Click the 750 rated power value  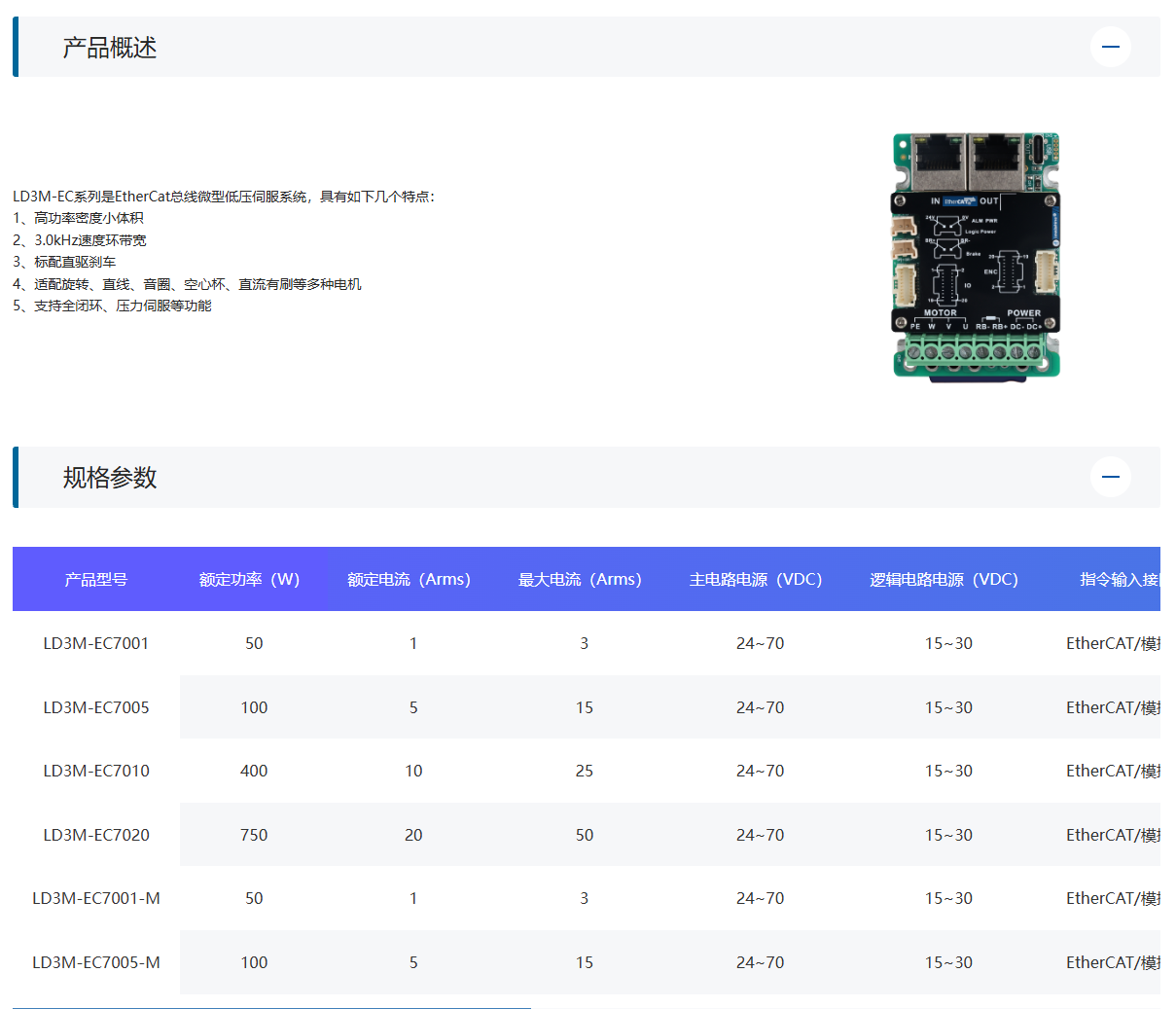(x=254, y=835)
